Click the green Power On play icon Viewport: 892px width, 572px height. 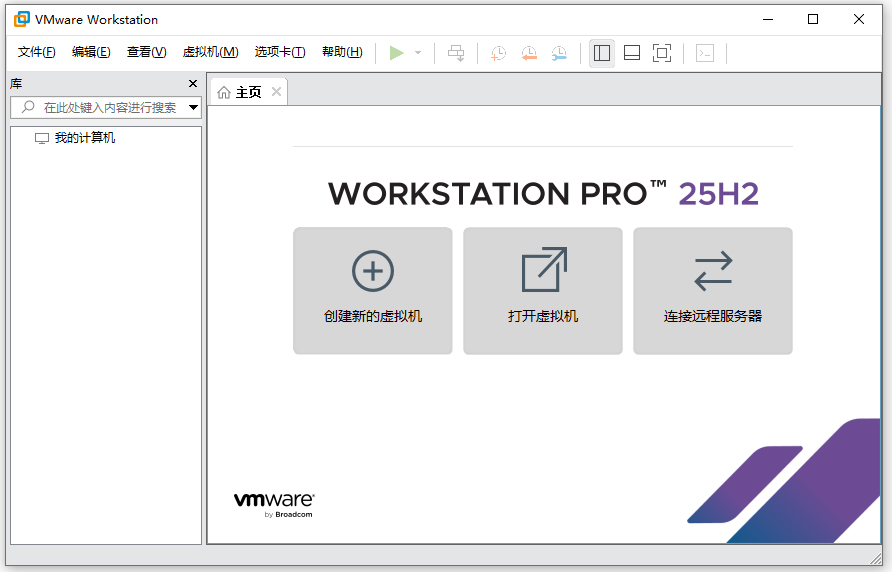tap(397, 53)
